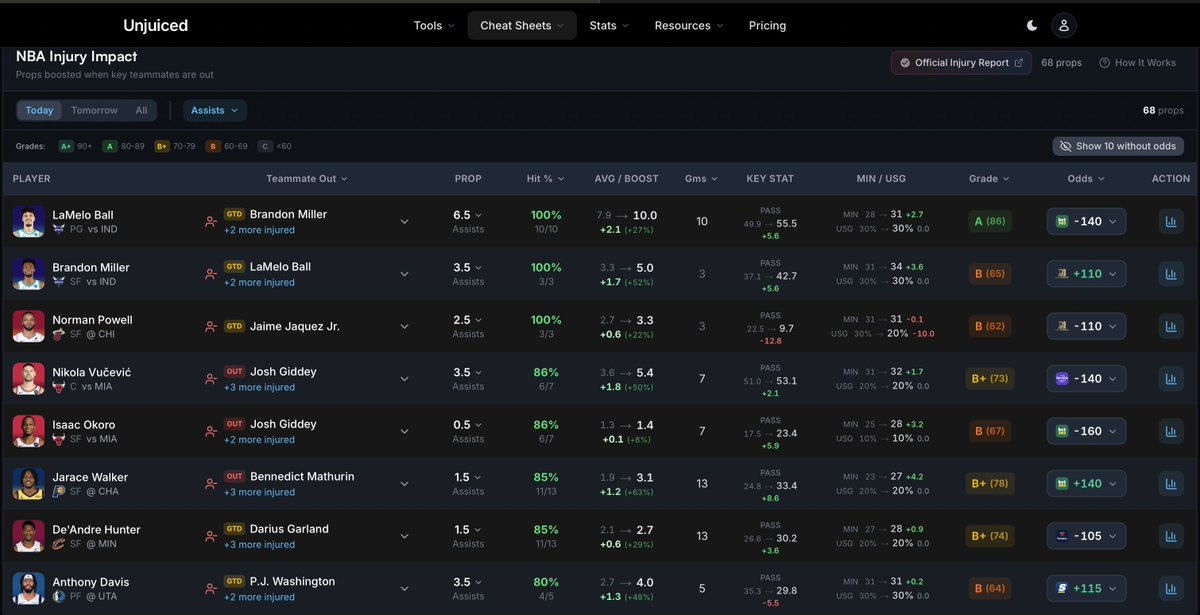The width and height of the screenshot is (1200, 615).
Task: Open the Assists stat type dropdown
Action: 215,110
